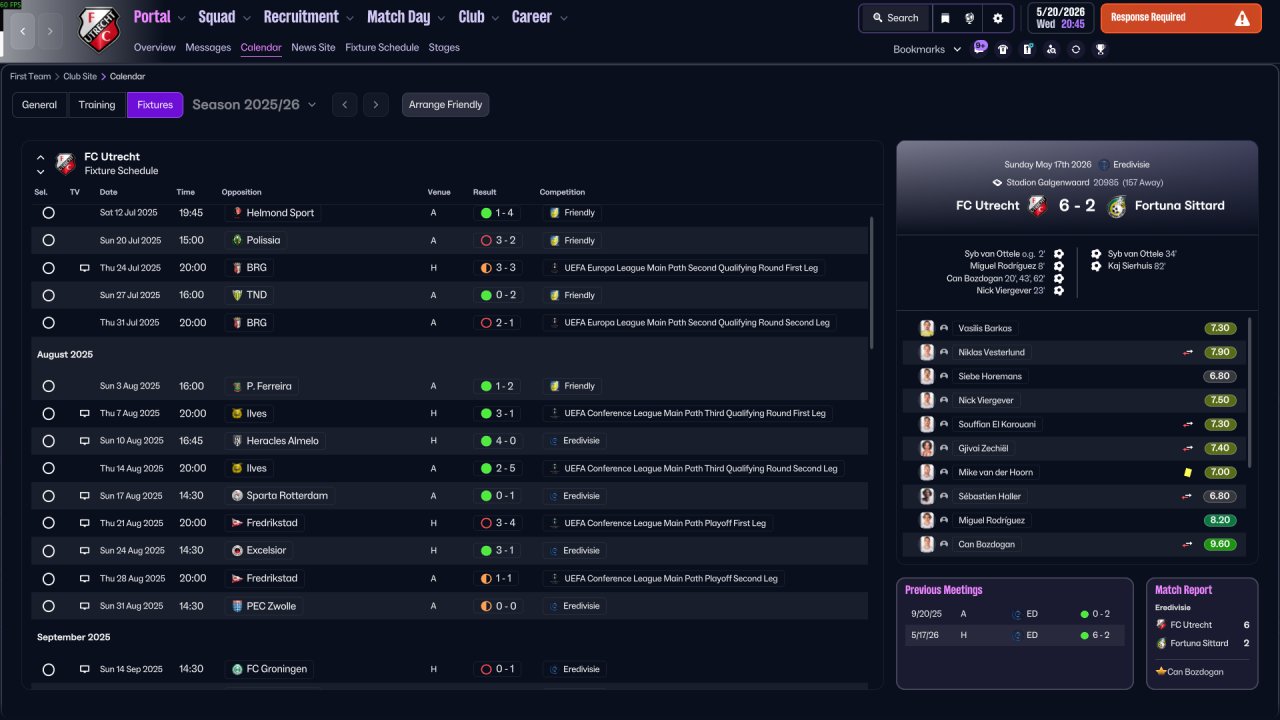The width and height of the screenshot is (1280, 720).
Task: Select the Helmond Sport fixture radio button
Action: 48,213
